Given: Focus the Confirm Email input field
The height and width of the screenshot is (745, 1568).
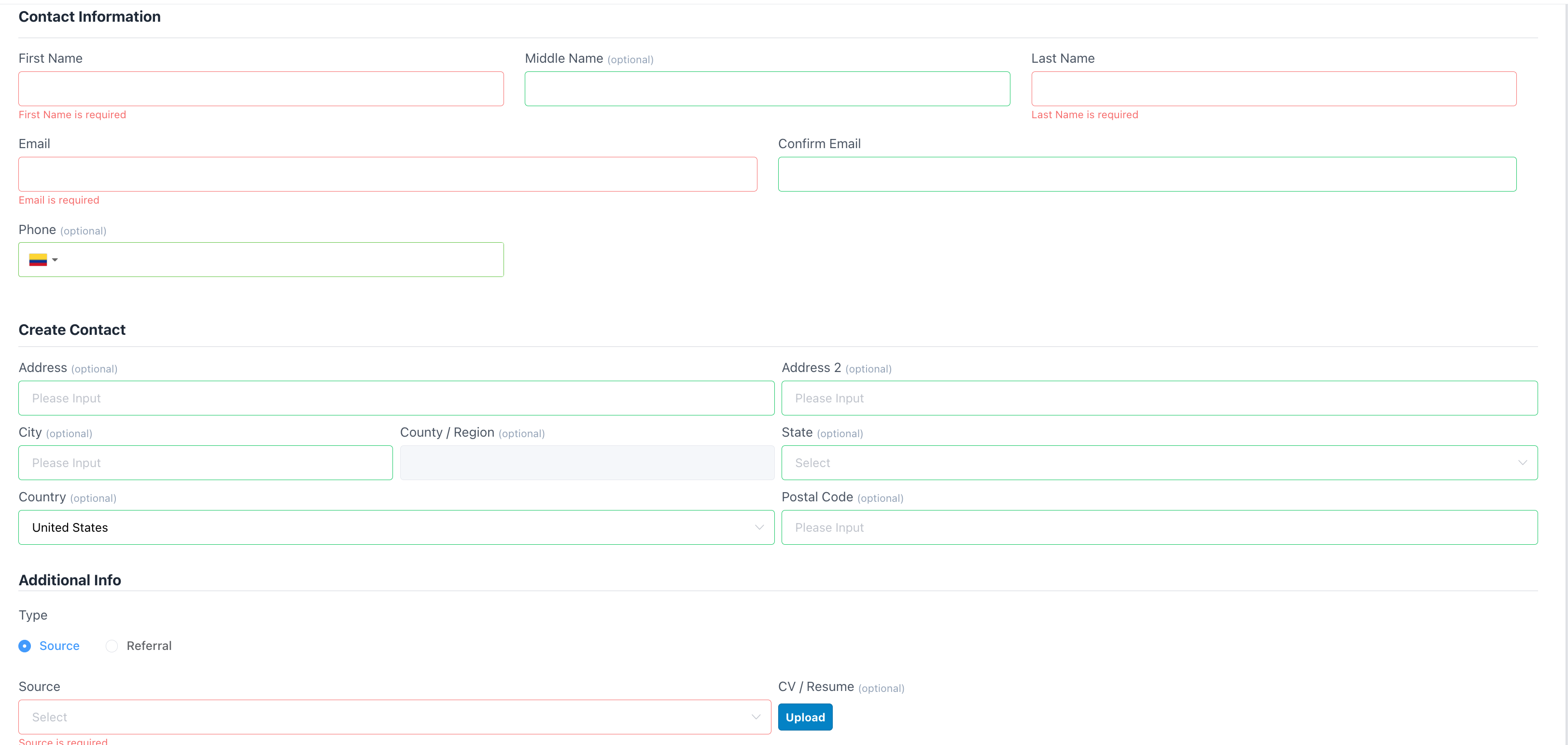Looking at the screenshot, I should click(x=1147, y=175).
